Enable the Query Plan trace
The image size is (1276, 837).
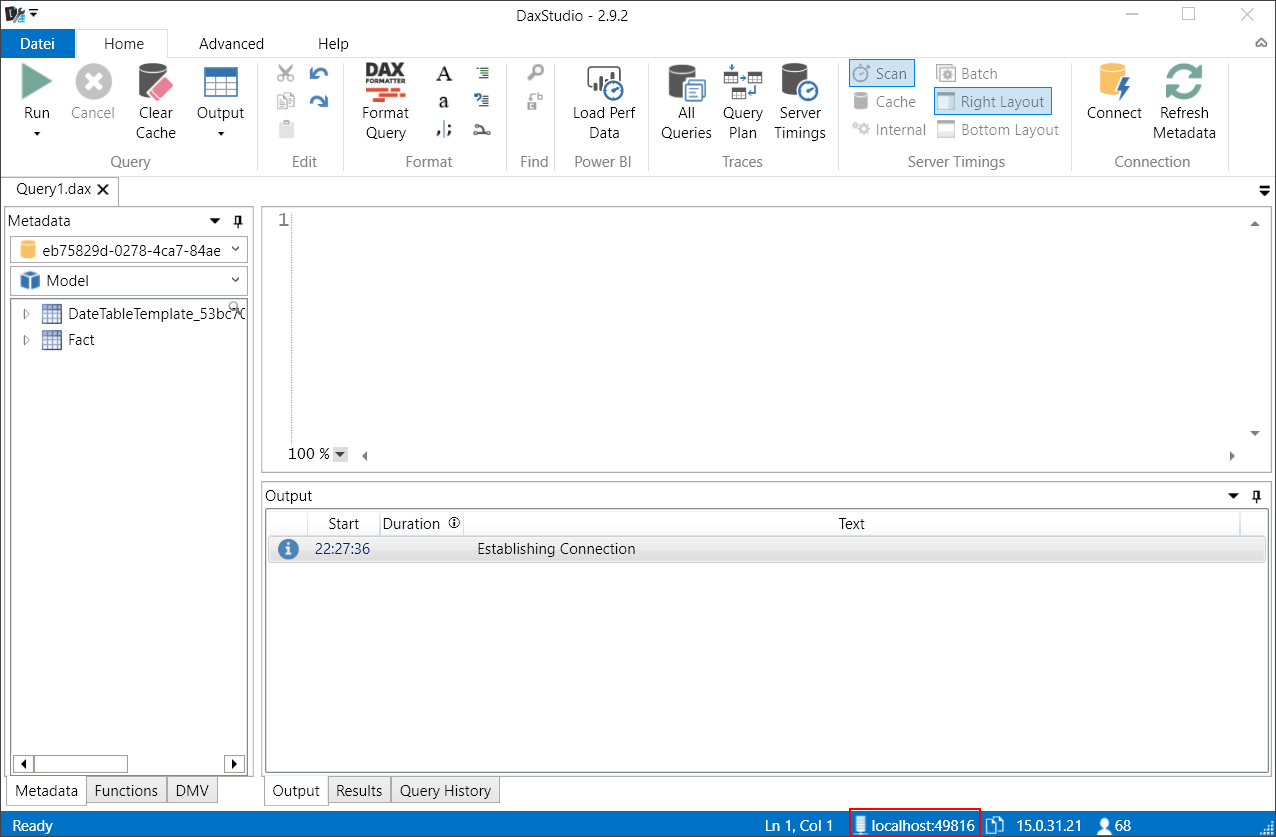click(743, 104)
